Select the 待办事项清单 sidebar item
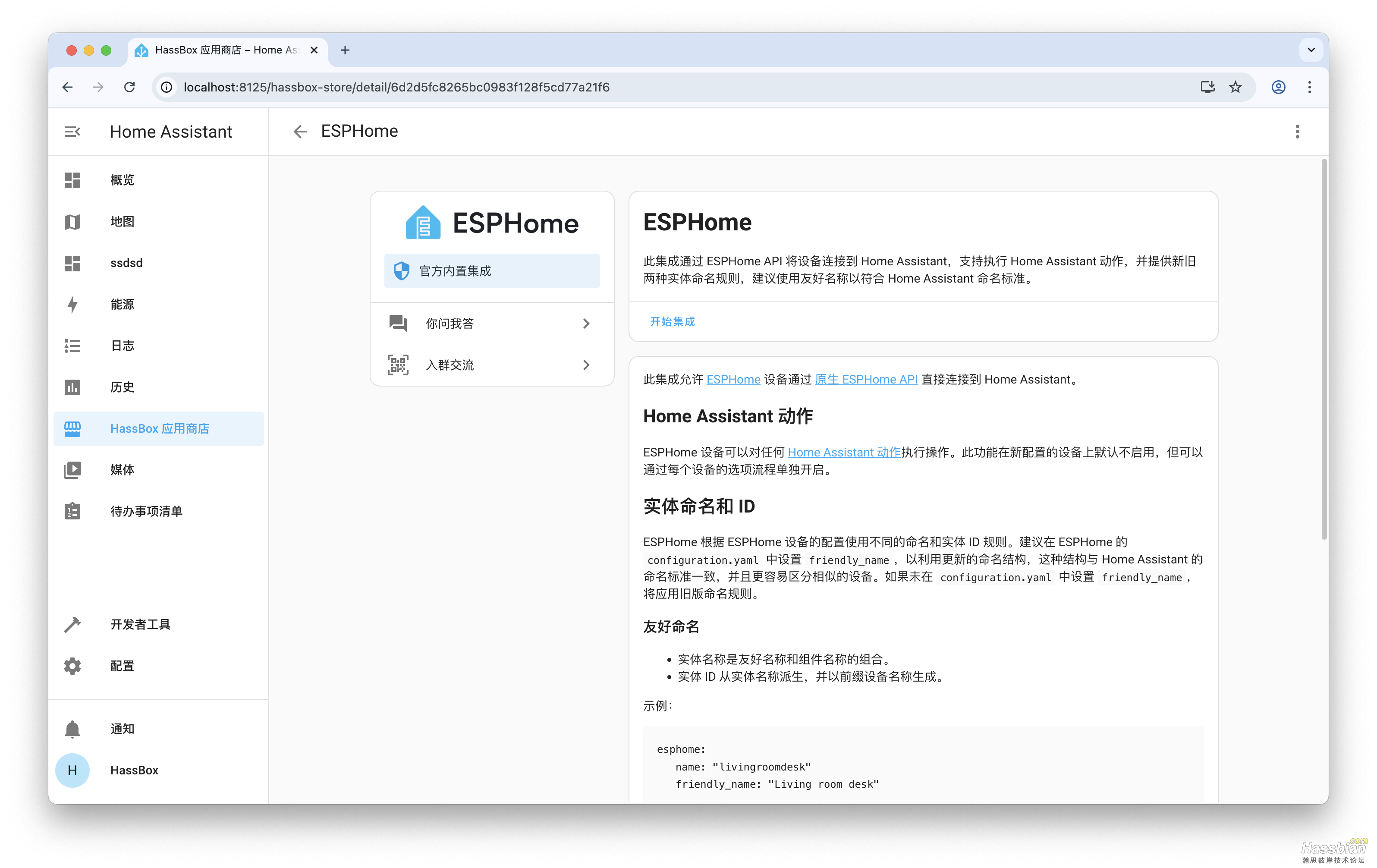The height and width of the screenshot is (868, 1377). pos(158,511)
